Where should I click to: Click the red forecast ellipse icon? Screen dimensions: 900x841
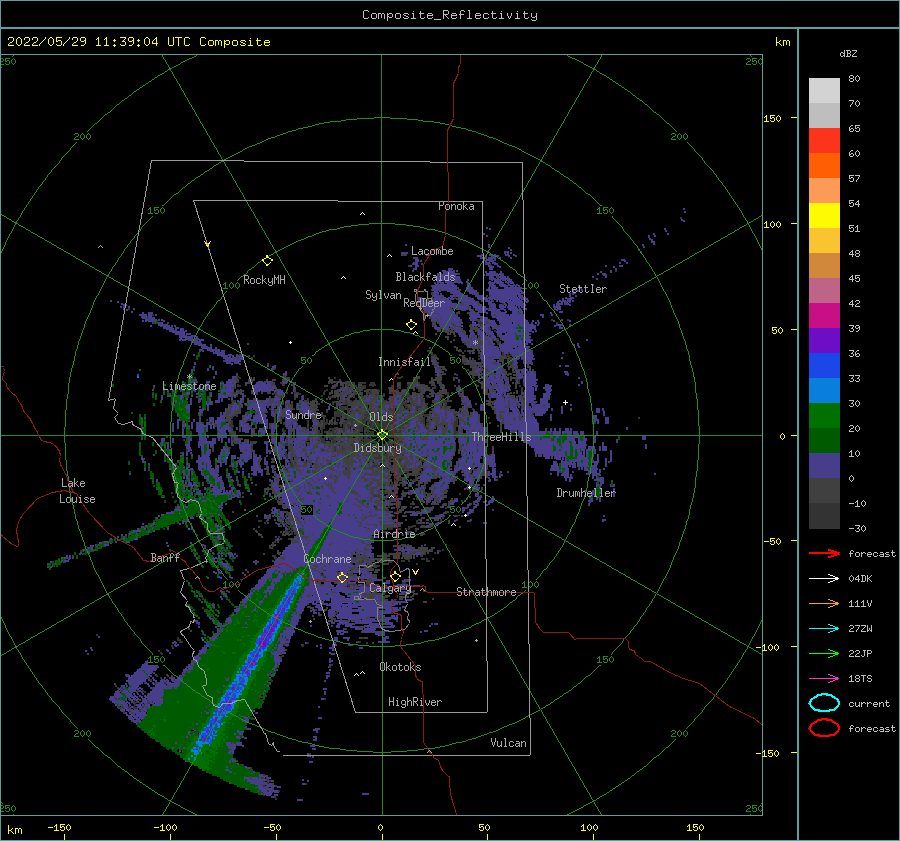(824, 728)
